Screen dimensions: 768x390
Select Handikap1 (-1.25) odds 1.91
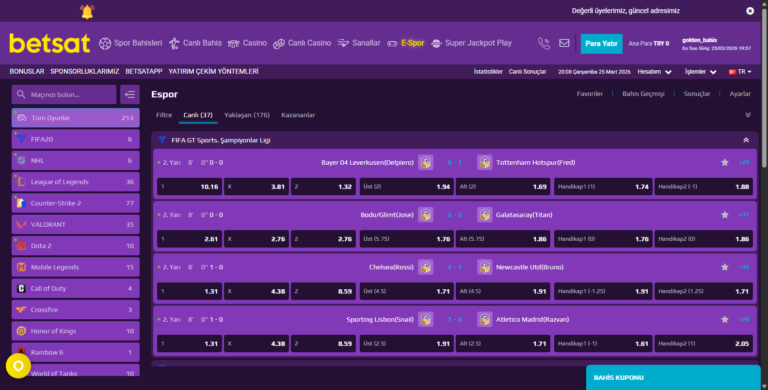[x=603, y=292]
